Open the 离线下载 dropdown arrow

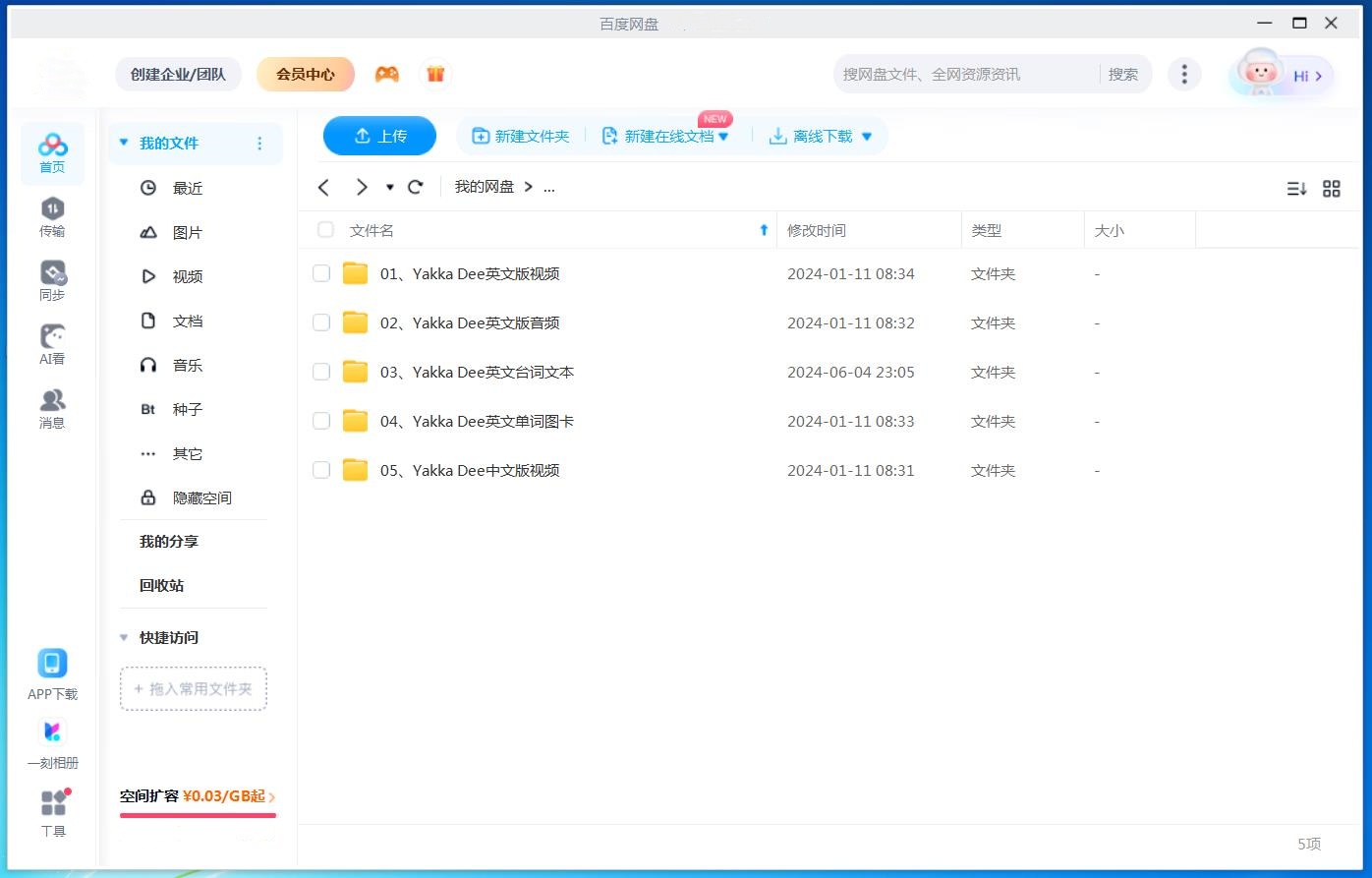[867, 137]
